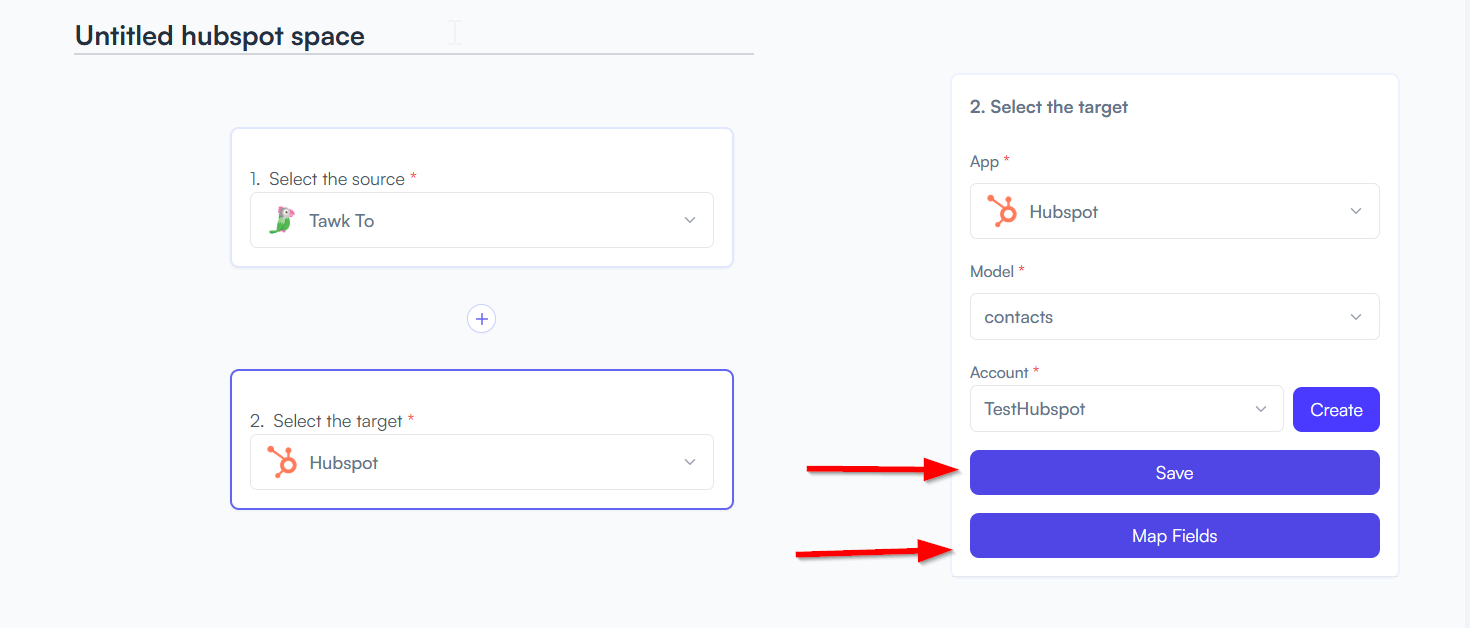
Task: Edit the Untitled hubspot space title
Action: 220,37
